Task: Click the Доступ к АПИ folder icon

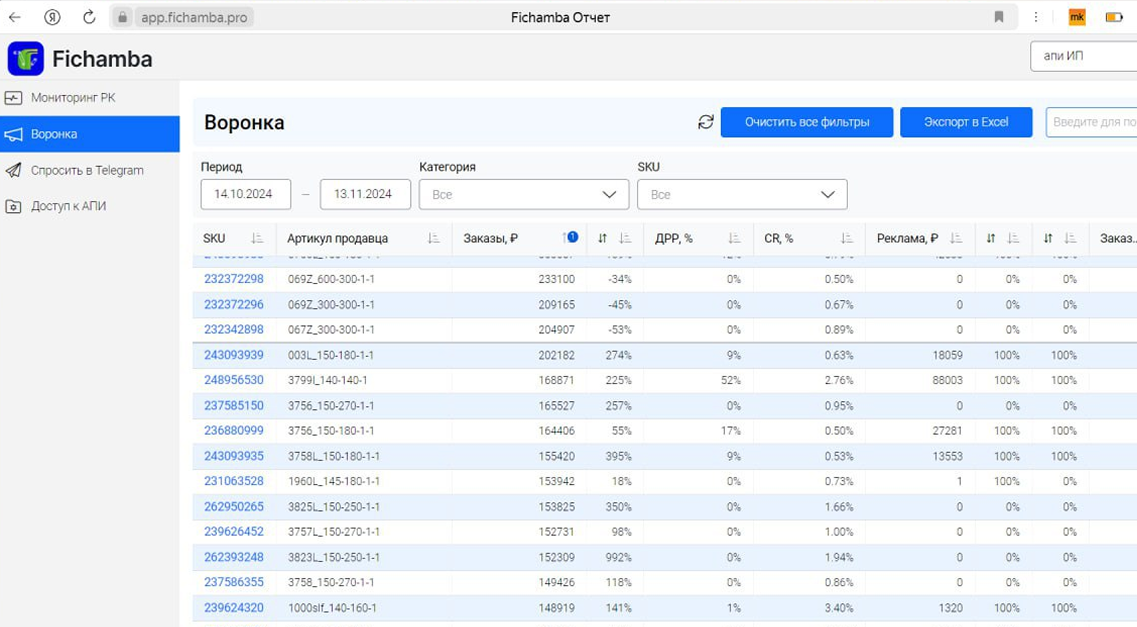Action: pyautogui.click(x=13, y=207)
